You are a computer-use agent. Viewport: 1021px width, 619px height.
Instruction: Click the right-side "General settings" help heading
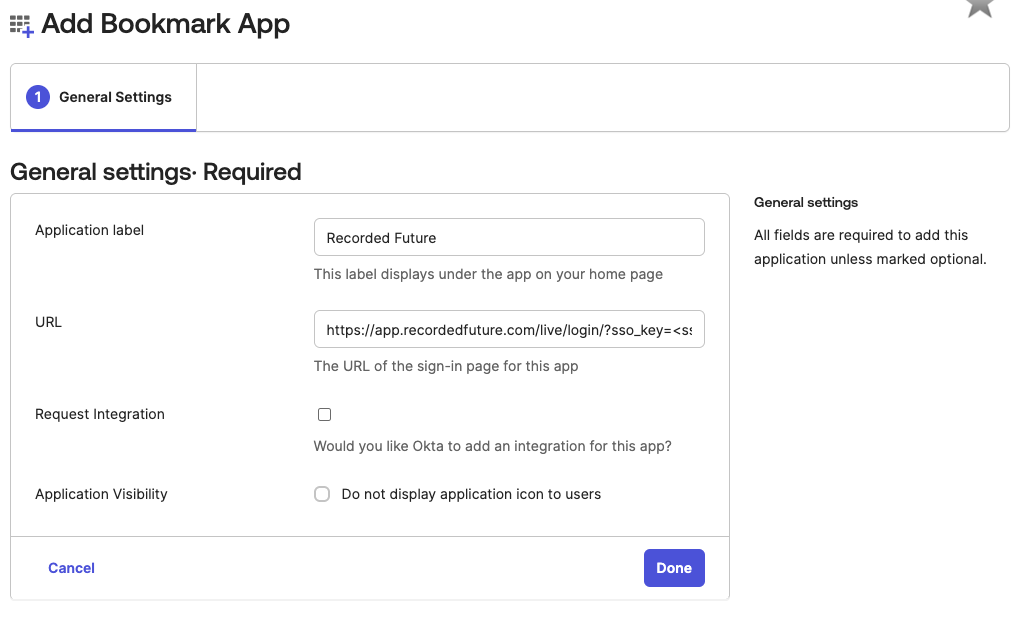[805, 202]
